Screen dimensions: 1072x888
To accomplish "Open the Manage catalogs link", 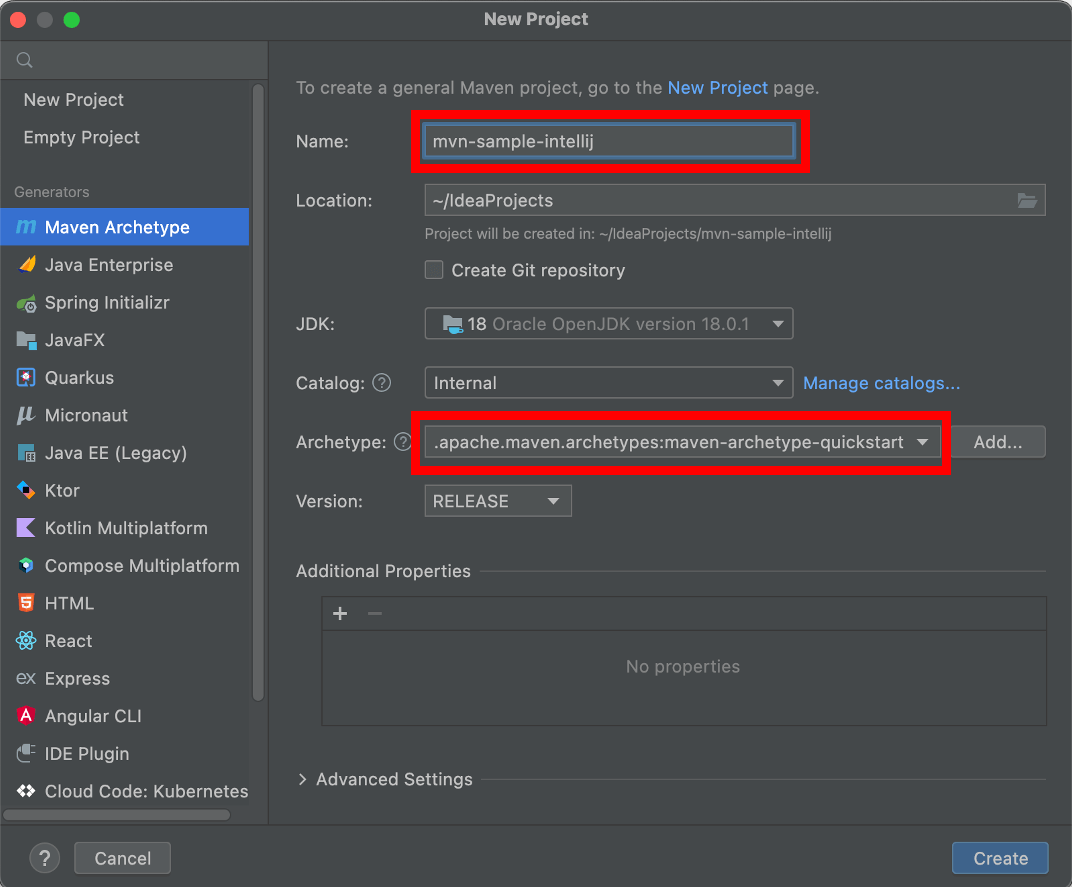I will tap(881, 383).
